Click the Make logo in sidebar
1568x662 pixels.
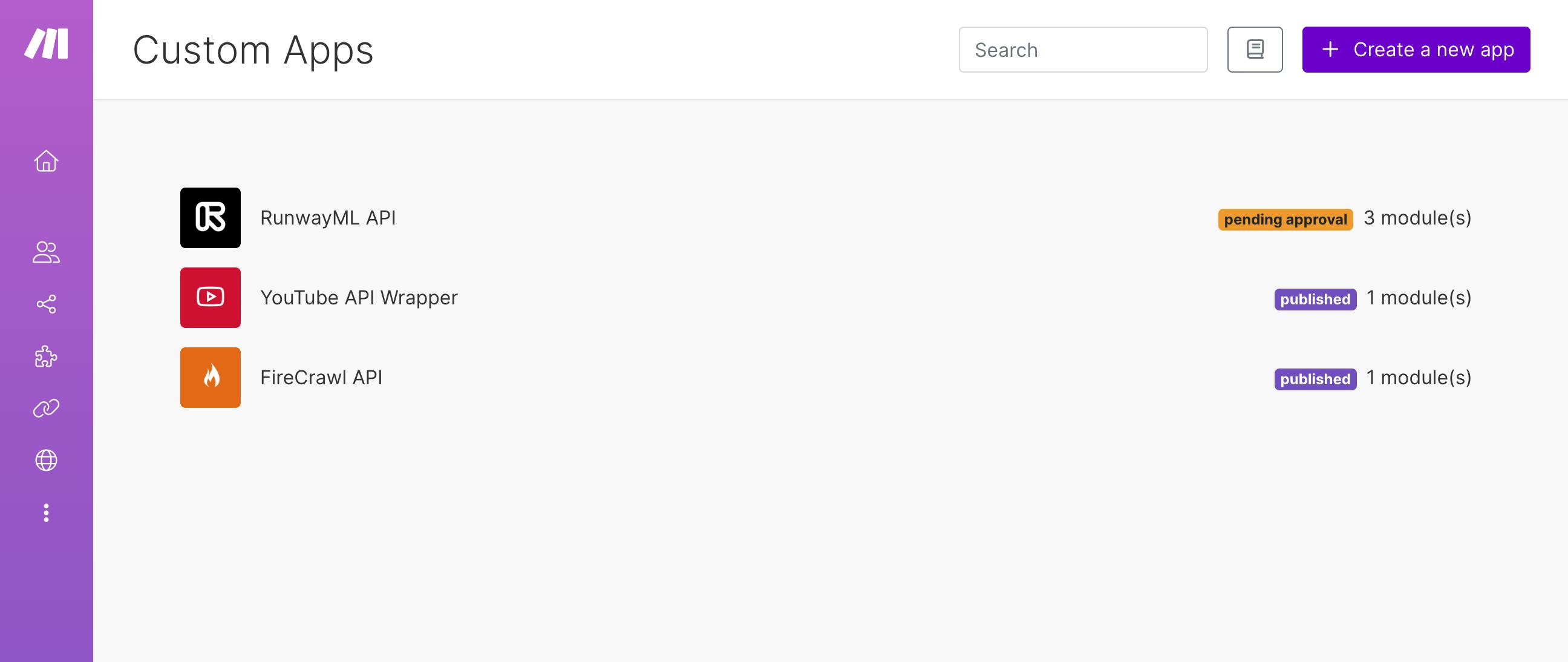pyautogui.click(x=46, y=44)
